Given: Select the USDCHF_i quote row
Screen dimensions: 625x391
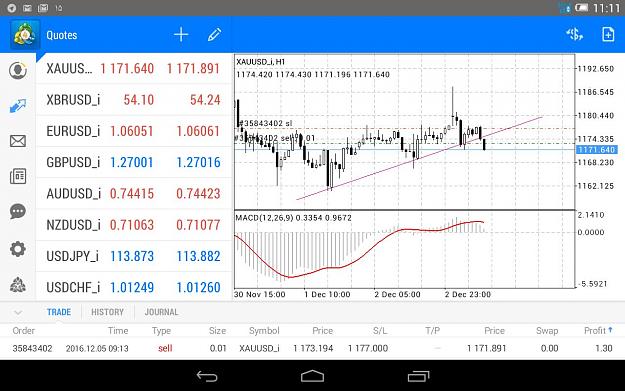Looking at the screenshot, I should coord(134,286).
